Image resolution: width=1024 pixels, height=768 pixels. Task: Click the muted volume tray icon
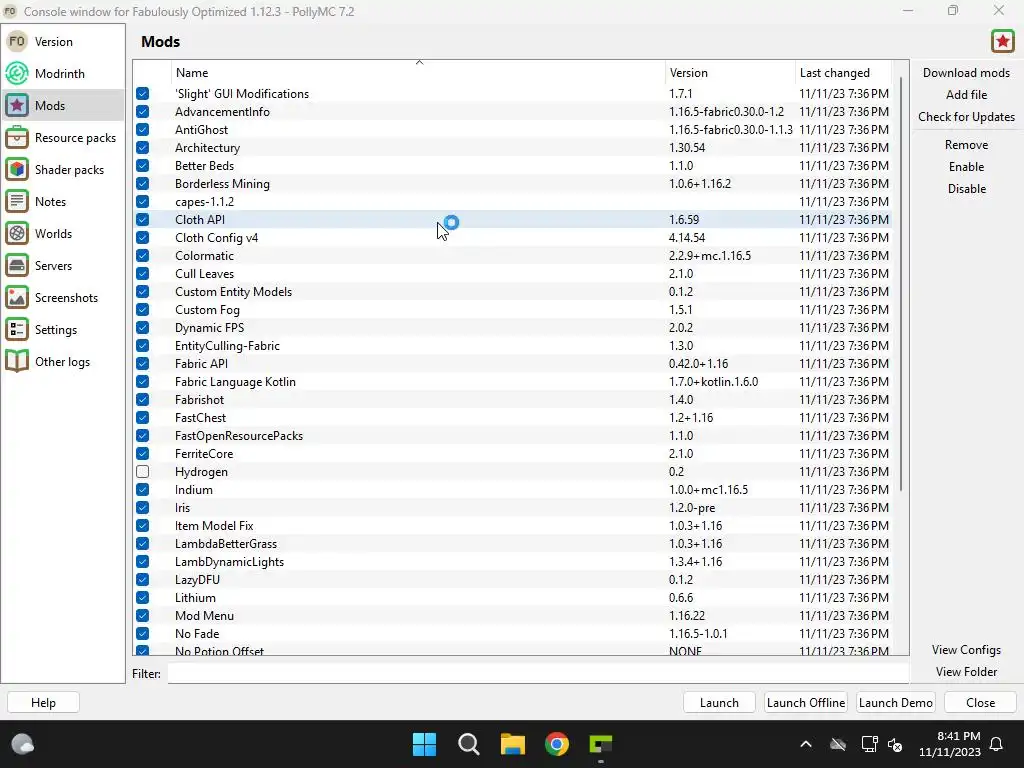[x=895, y=744]
